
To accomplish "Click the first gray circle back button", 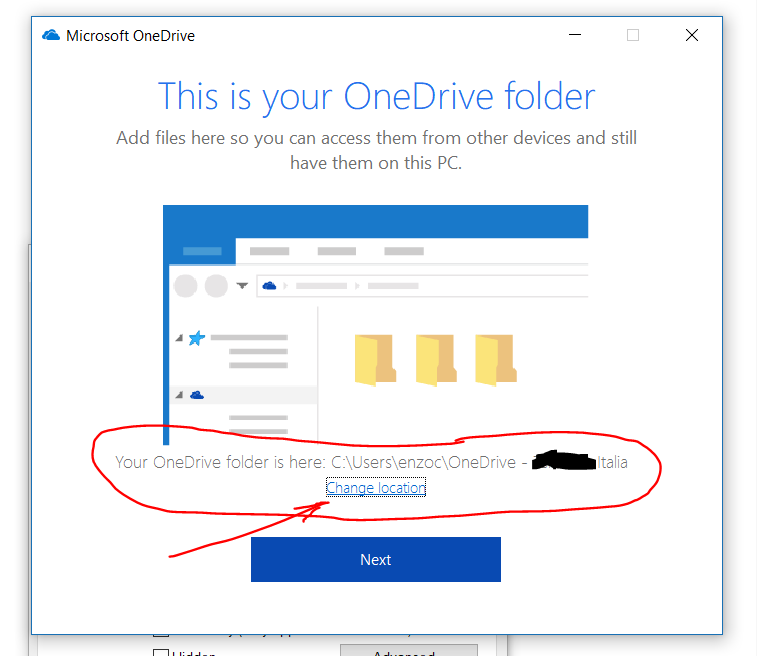I will point(186,286).
